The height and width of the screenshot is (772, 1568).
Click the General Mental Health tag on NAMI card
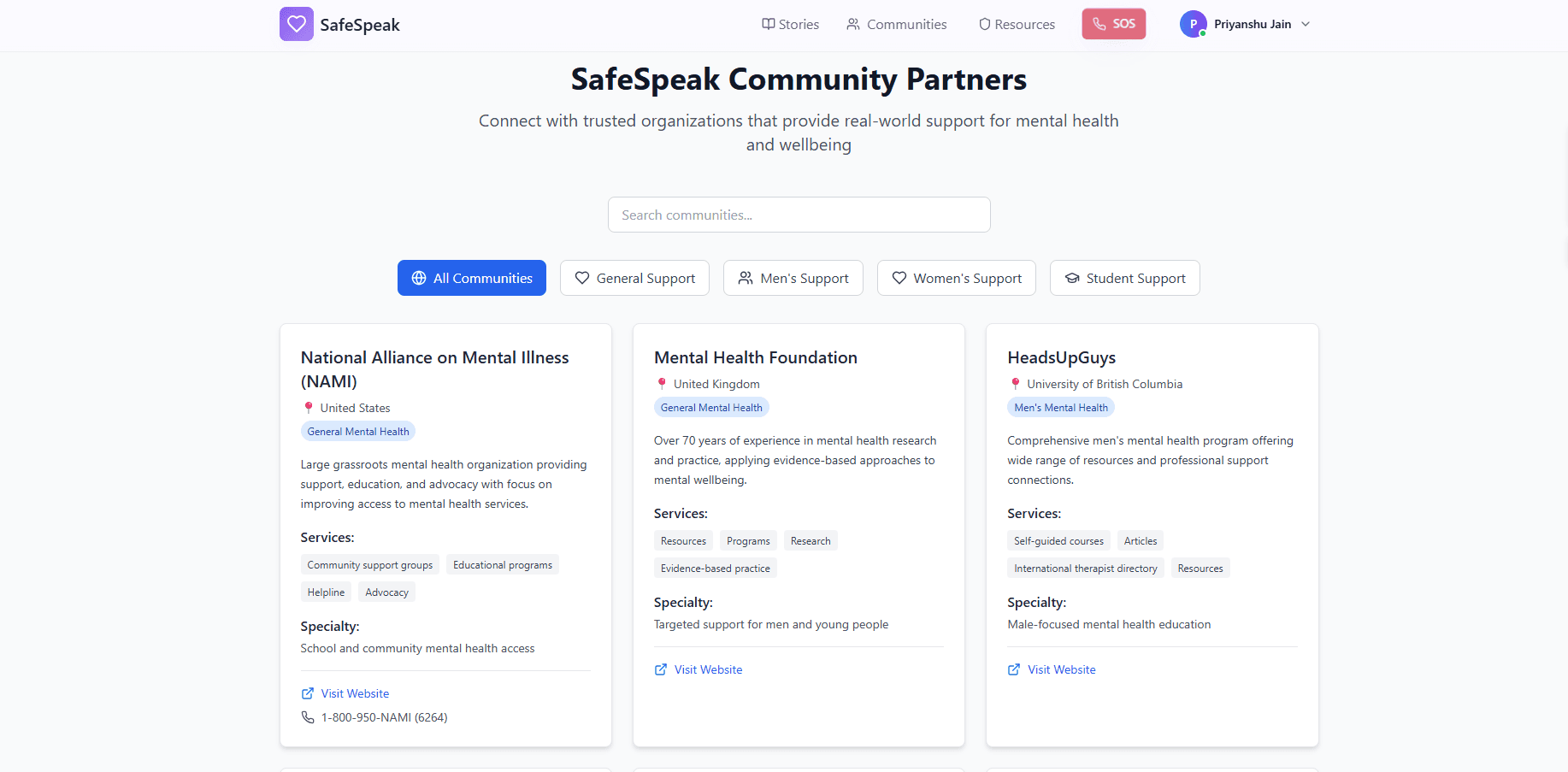click(357, 431)
